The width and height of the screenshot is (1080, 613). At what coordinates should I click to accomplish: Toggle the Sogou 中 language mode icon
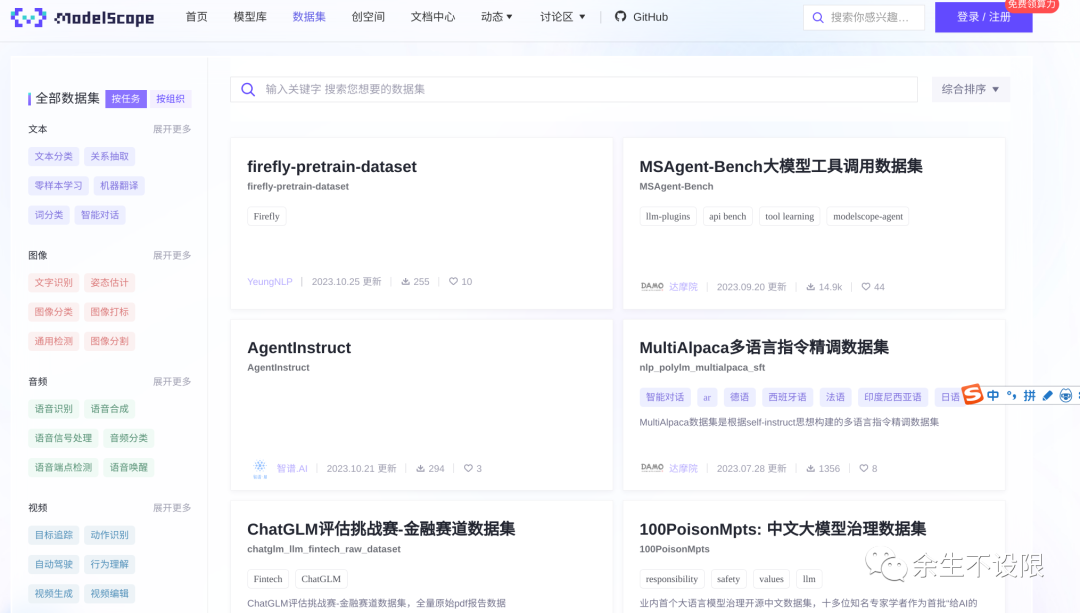point(993,395)
